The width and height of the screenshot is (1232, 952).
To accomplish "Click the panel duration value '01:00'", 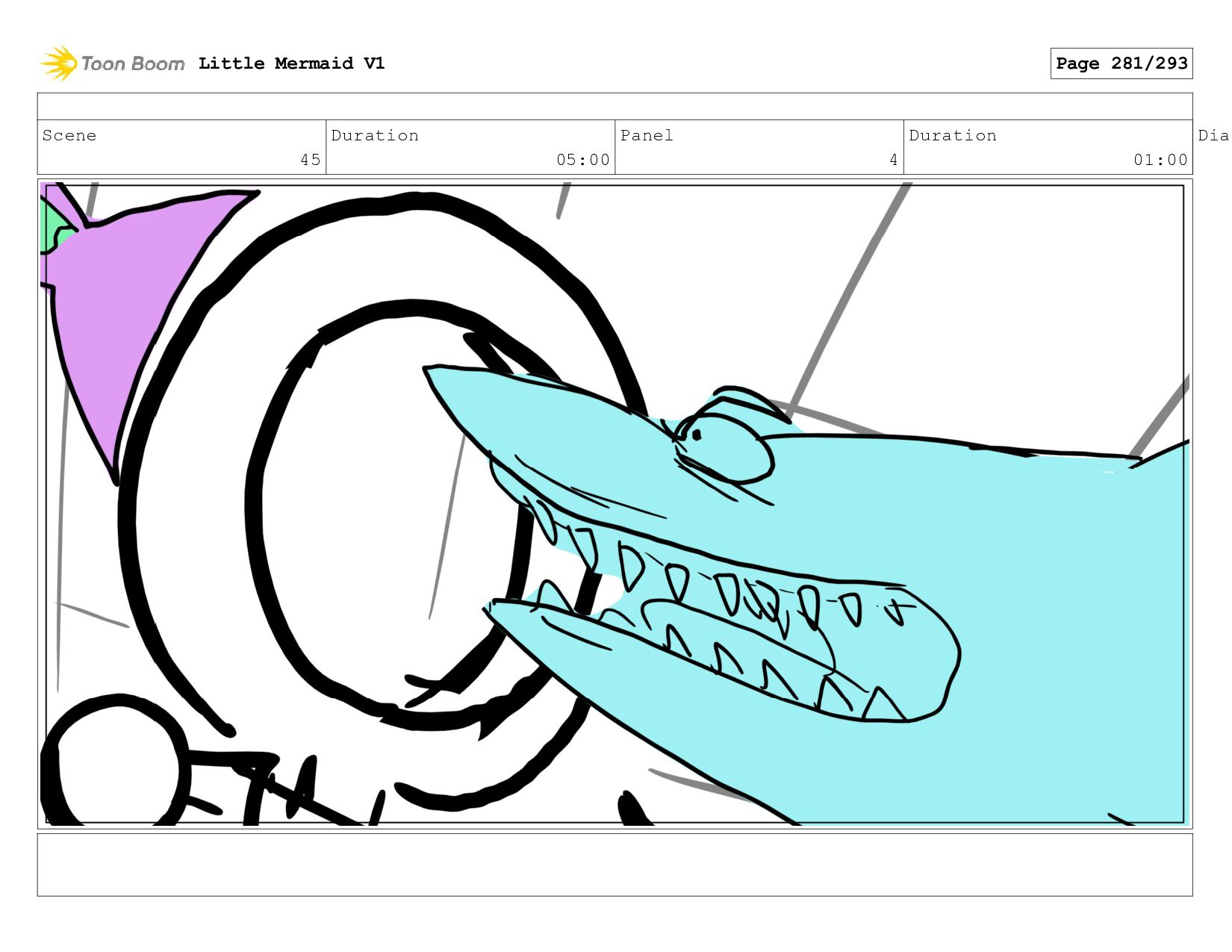I will (x=1160, y=160).
